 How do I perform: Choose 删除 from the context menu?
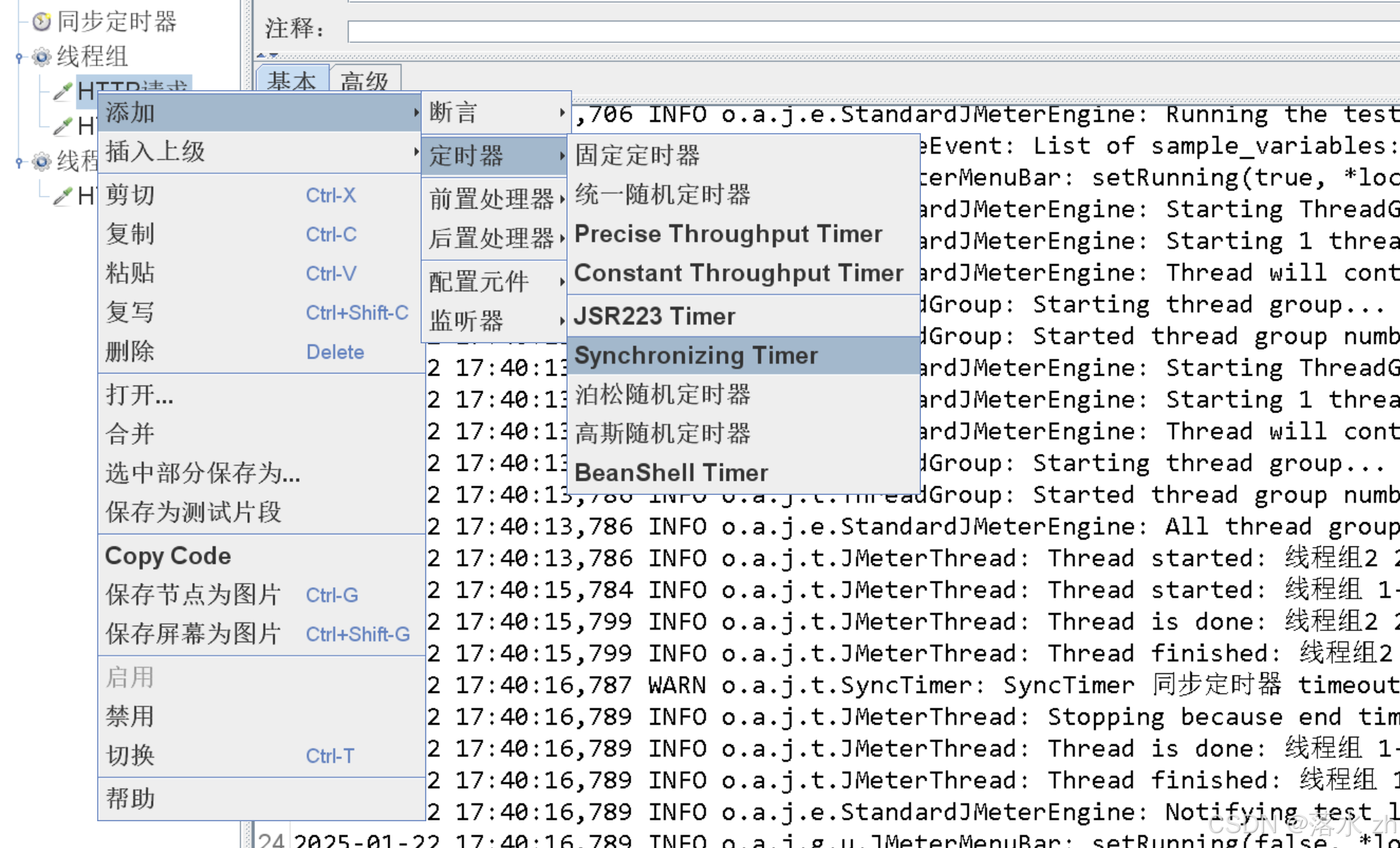(x=260, y=352)
